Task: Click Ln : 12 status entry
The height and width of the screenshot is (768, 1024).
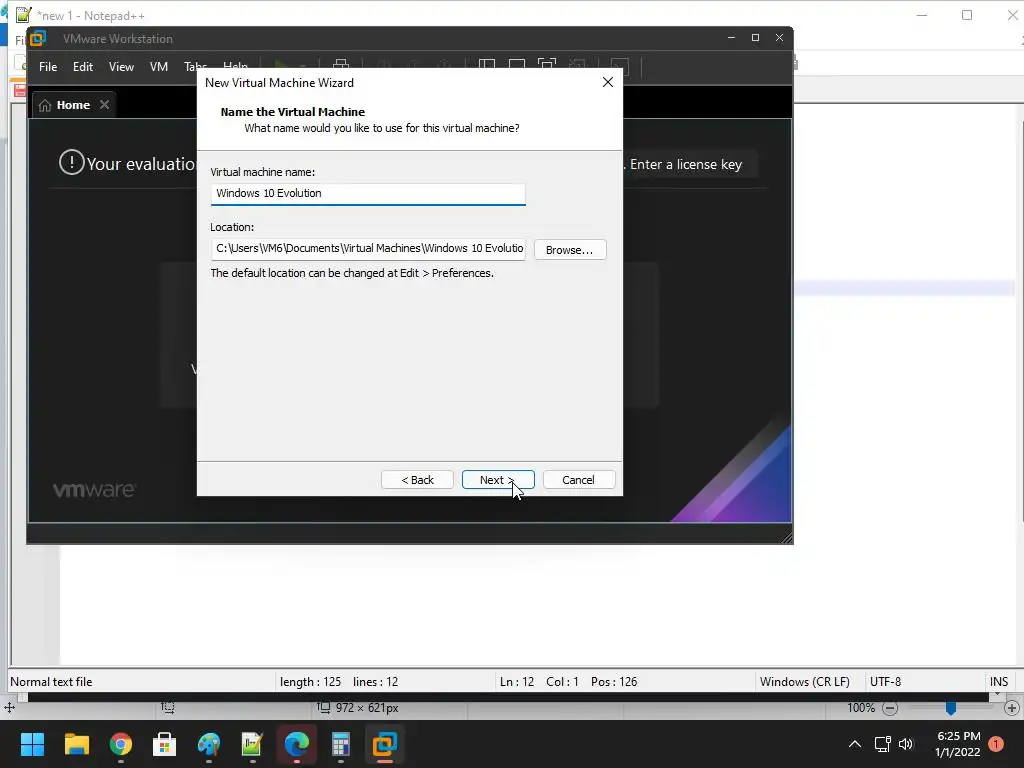Action: click(x=517, y=682)
